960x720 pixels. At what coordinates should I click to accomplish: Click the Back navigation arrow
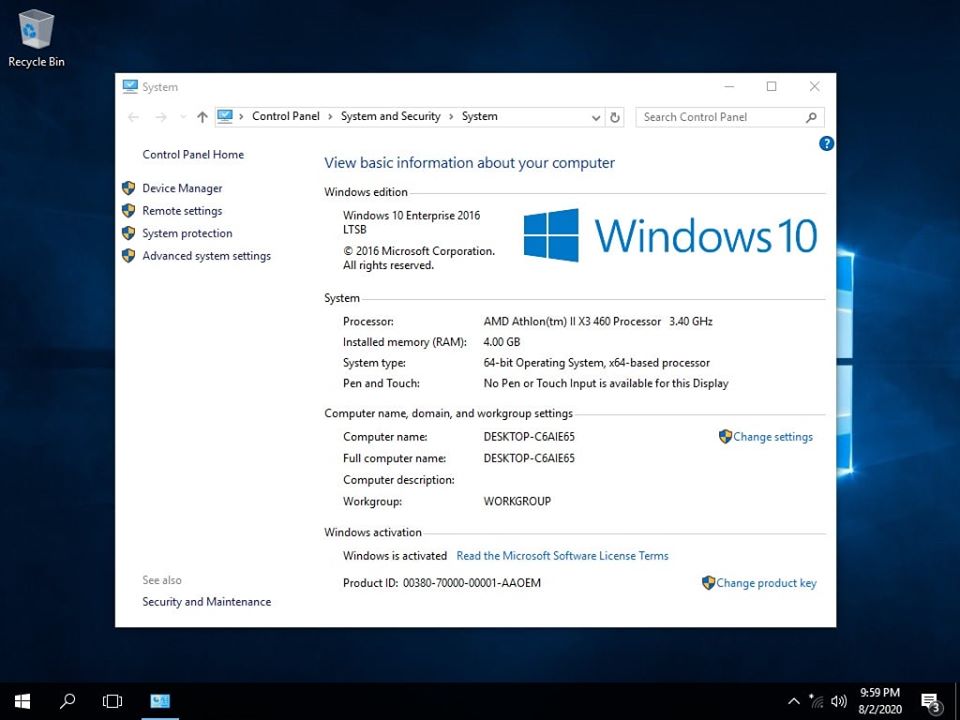(x=133, y=117)
